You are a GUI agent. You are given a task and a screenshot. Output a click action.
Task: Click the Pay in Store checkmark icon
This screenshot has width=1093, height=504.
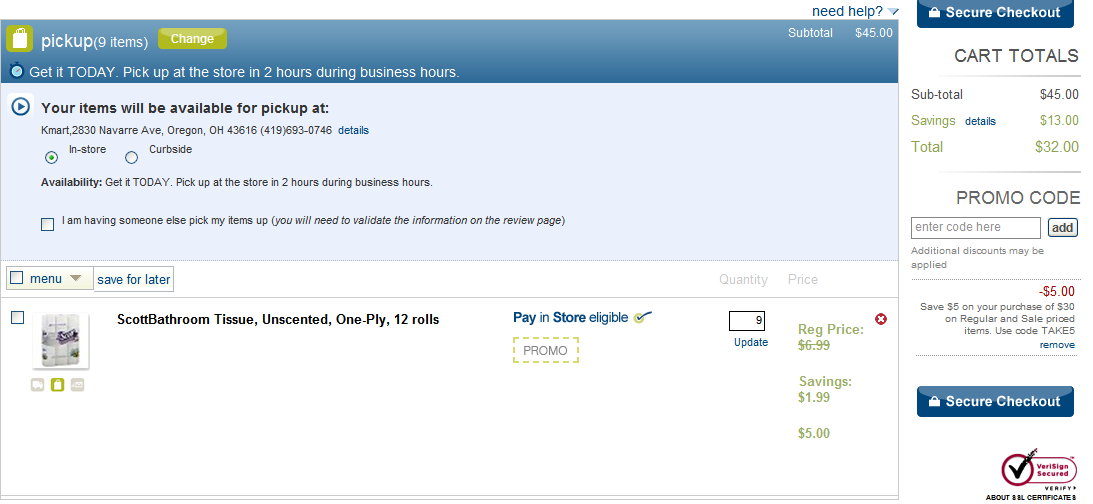coord(643,317)
